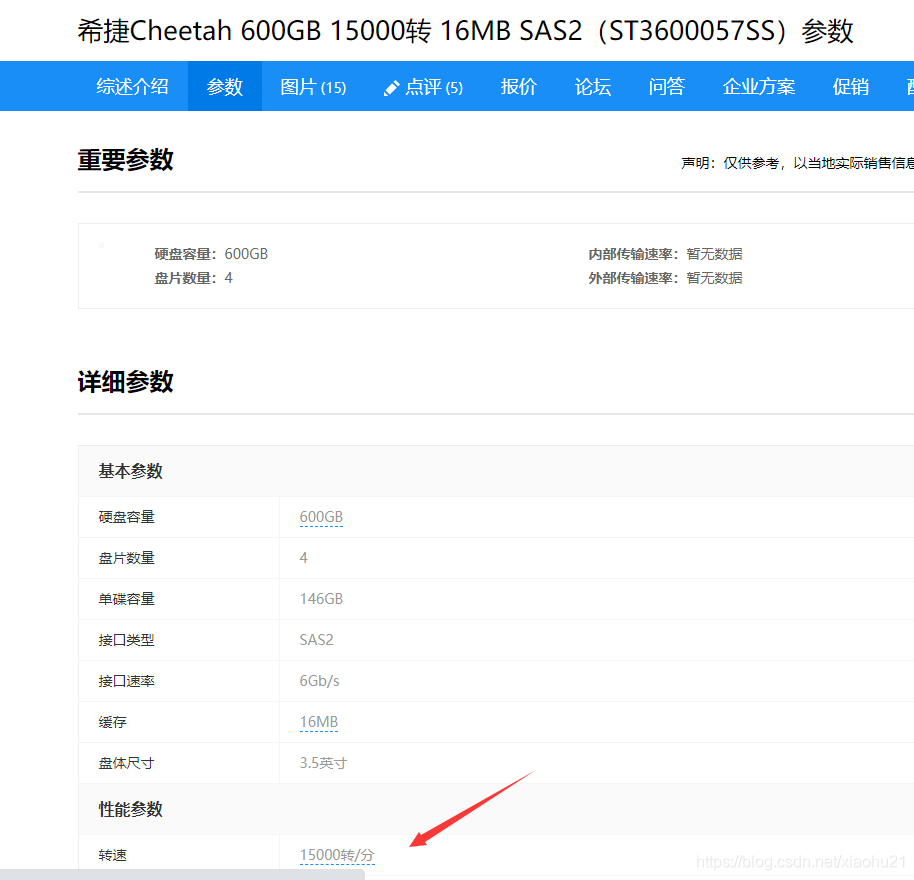Viewport: 914px width, 880px height.
Task: Click the 6Gb/s value
Action: click(319, 681)
